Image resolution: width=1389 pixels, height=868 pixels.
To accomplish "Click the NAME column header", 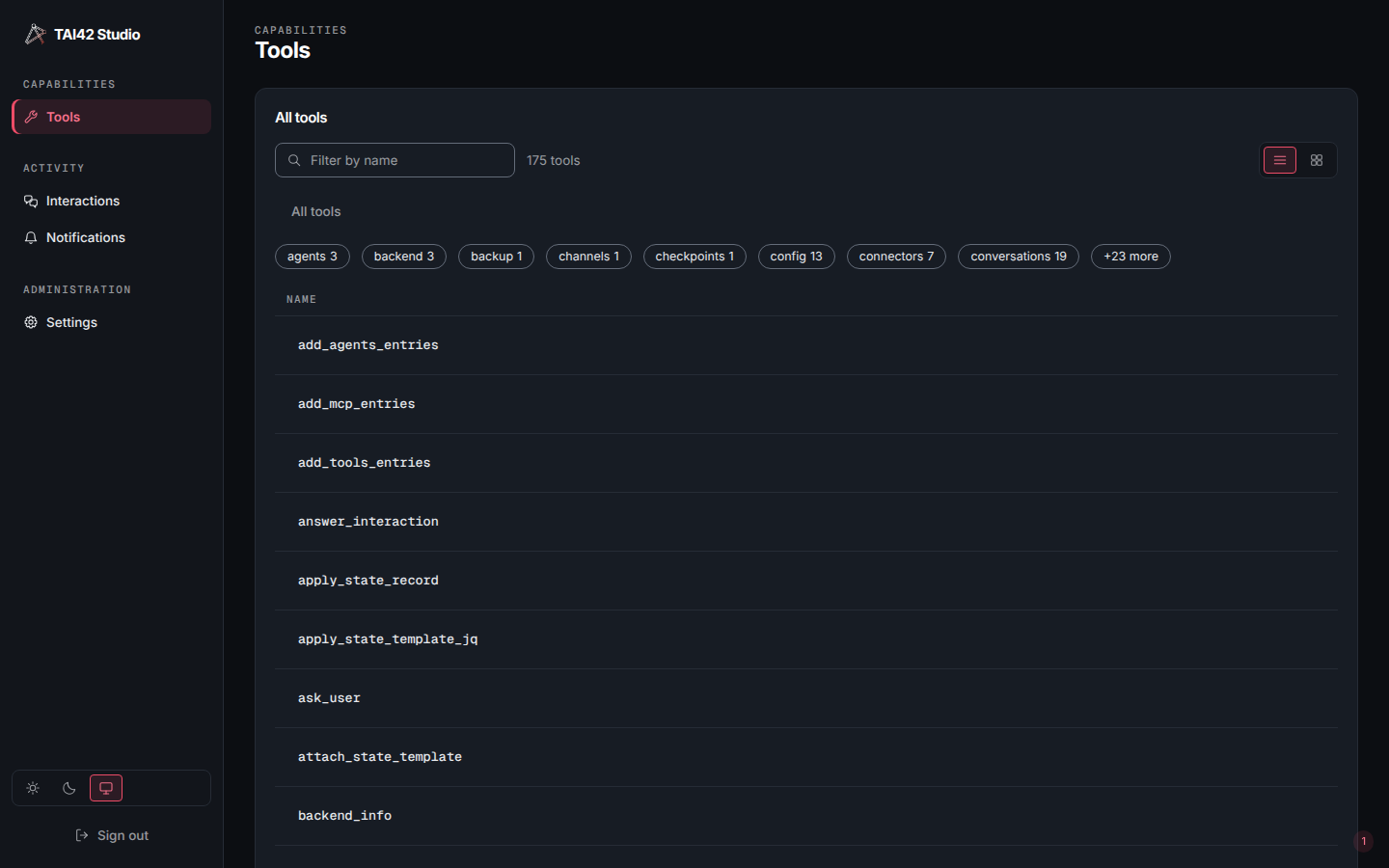I will click(x=301, y=300).
